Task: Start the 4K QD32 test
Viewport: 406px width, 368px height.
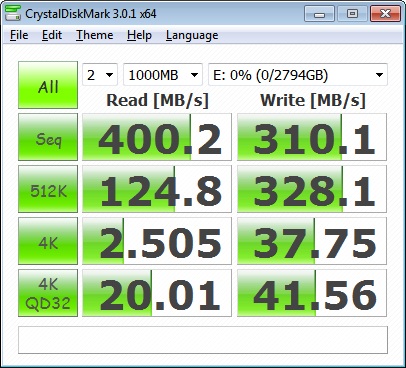Action: point(48,293)
